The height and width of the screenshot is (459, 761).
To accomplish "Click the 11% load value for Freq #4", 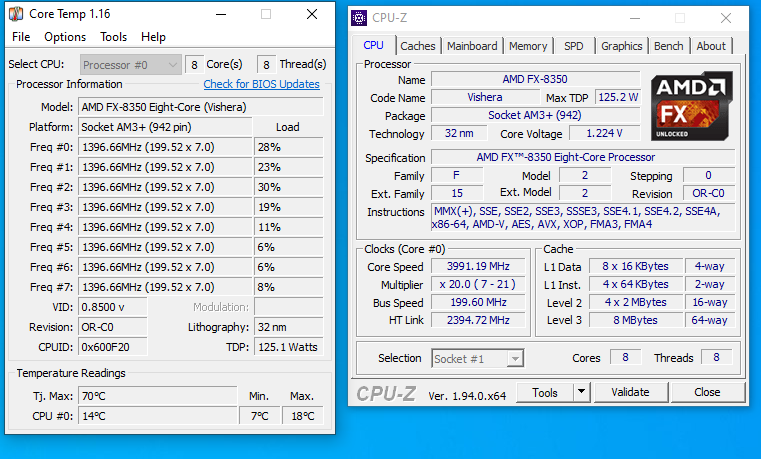I will [x=288, y=227].
